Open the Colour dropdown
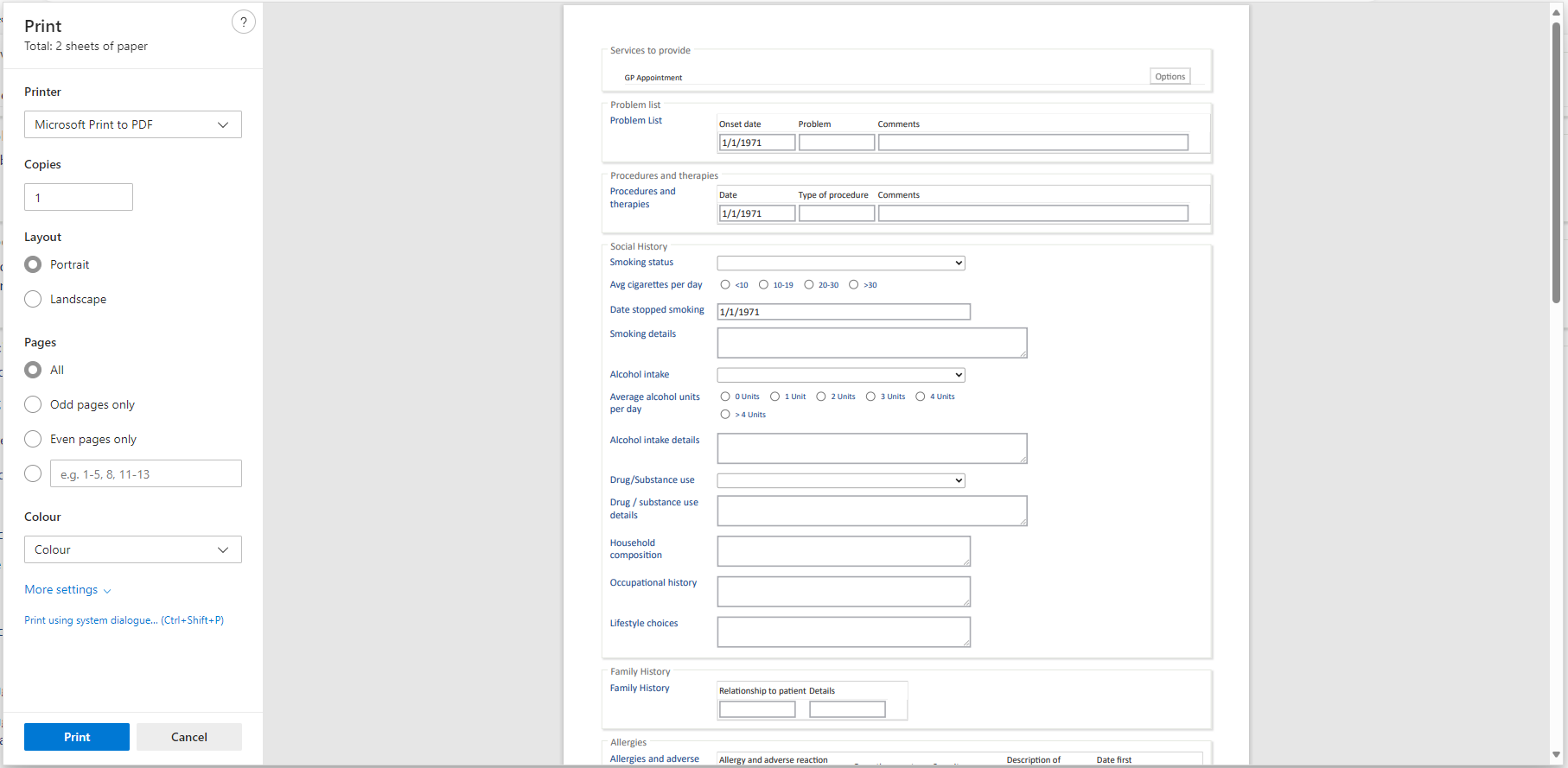 133,549
